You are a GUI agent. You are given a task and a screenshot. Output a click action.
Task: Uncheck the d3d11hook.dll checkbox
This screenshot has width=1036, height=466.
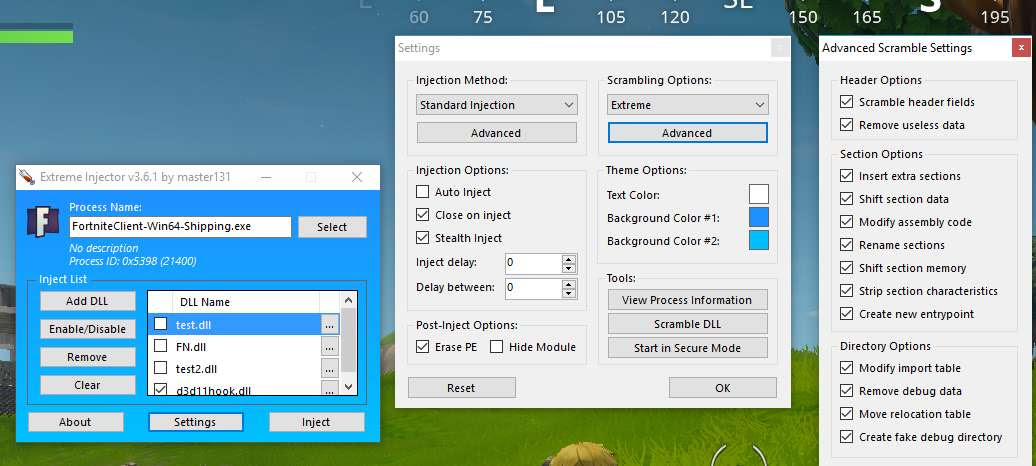point(161,389)
